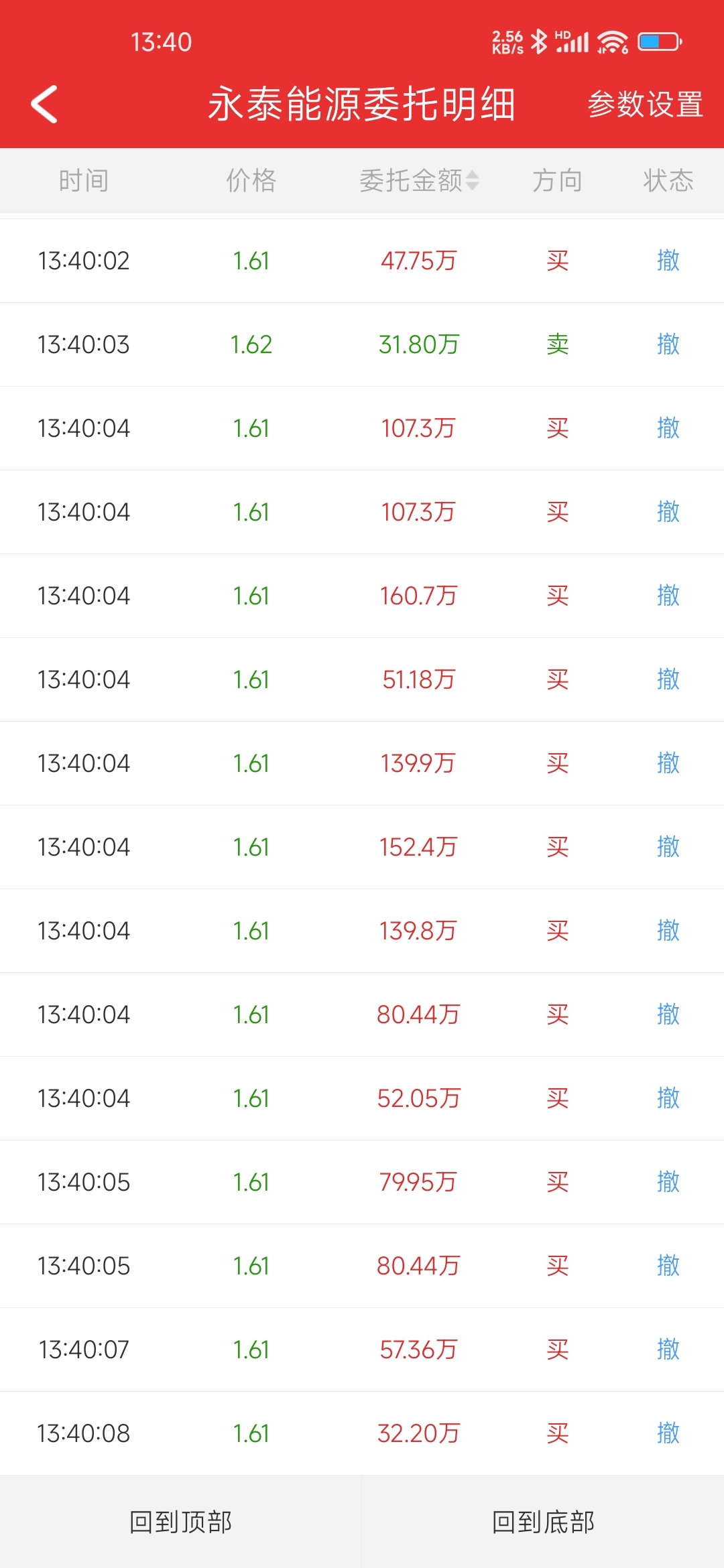Tap 撤 status on 13:40:03 row

click(668, 344)
